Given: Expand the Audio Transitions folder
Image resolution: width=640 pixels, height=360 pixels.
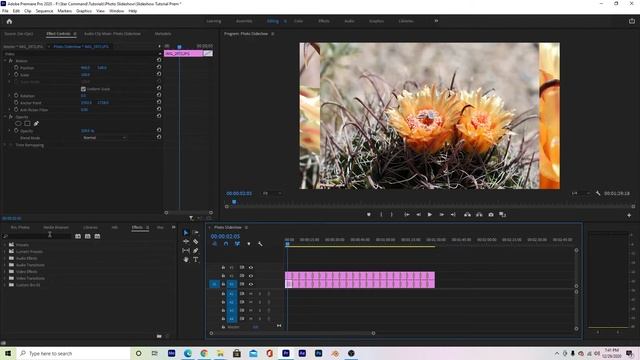Looking at the screenshot, I should pos(5,265).
